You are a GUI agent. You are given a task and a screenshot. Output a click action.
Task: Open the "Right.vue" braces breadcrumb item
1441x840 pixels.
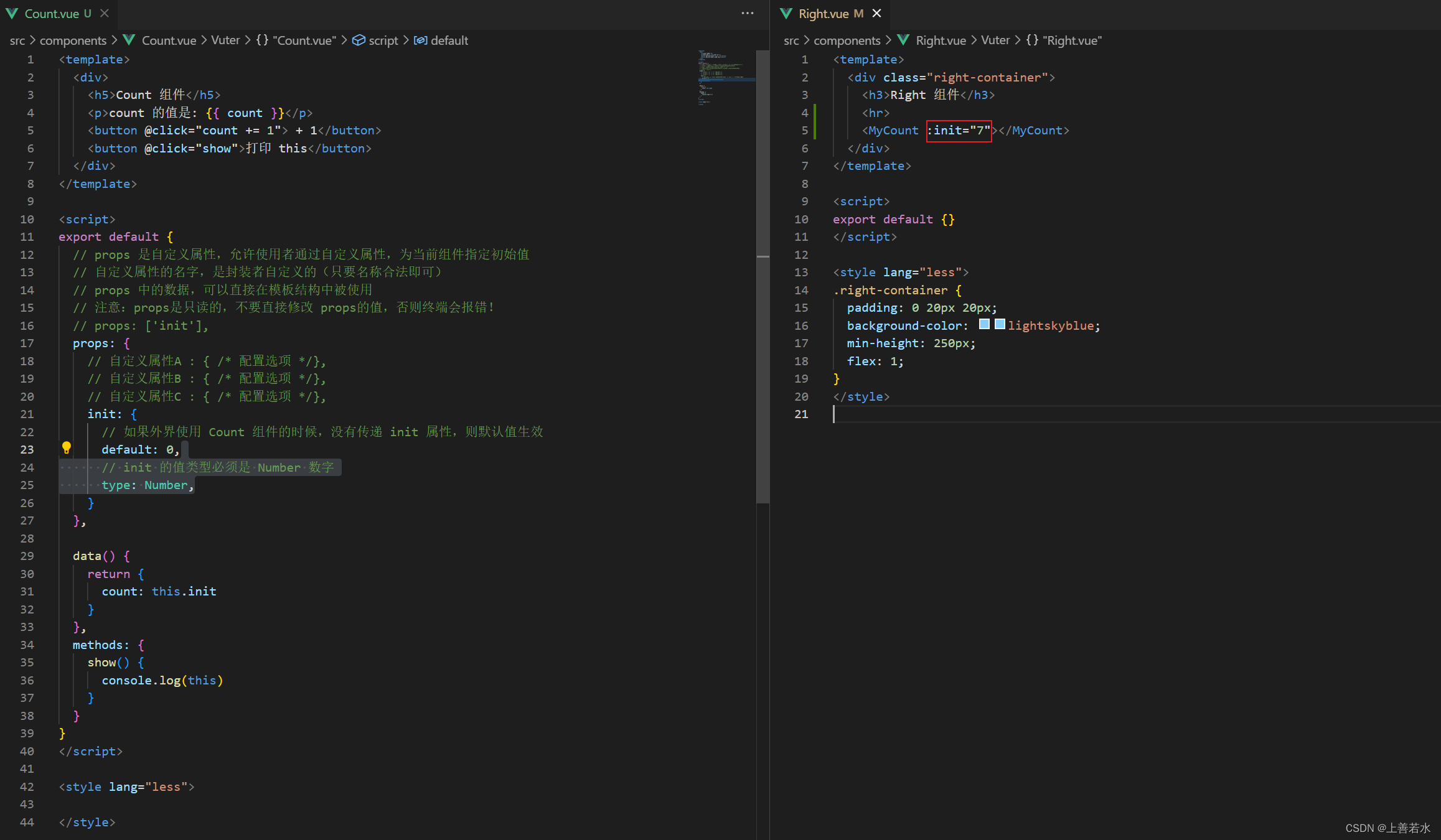click(1064, 40)
